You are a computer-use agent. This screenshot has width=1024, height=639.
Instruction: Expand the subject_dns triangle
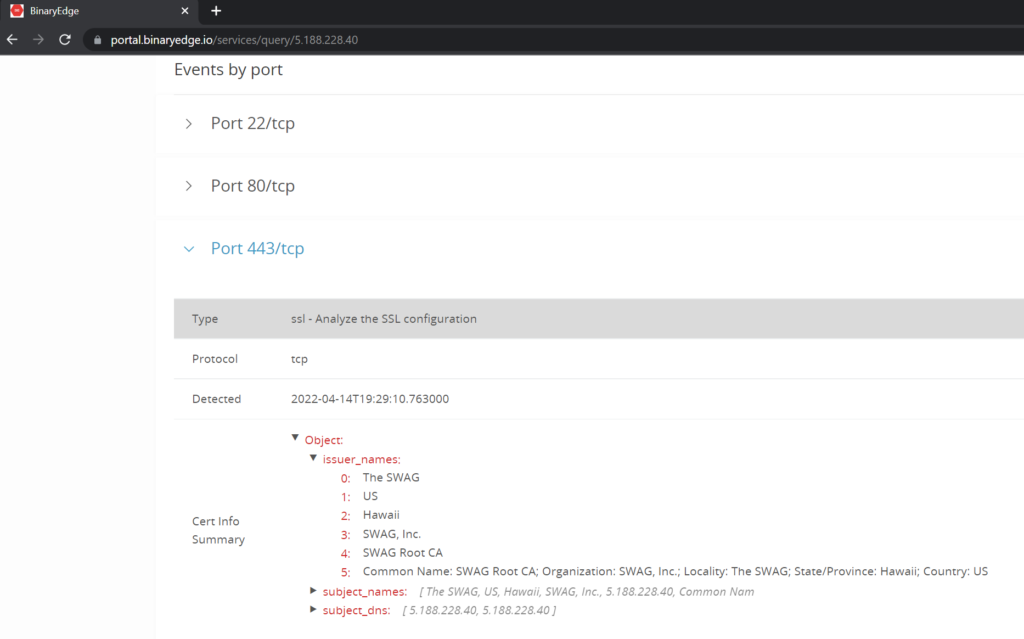313,610
